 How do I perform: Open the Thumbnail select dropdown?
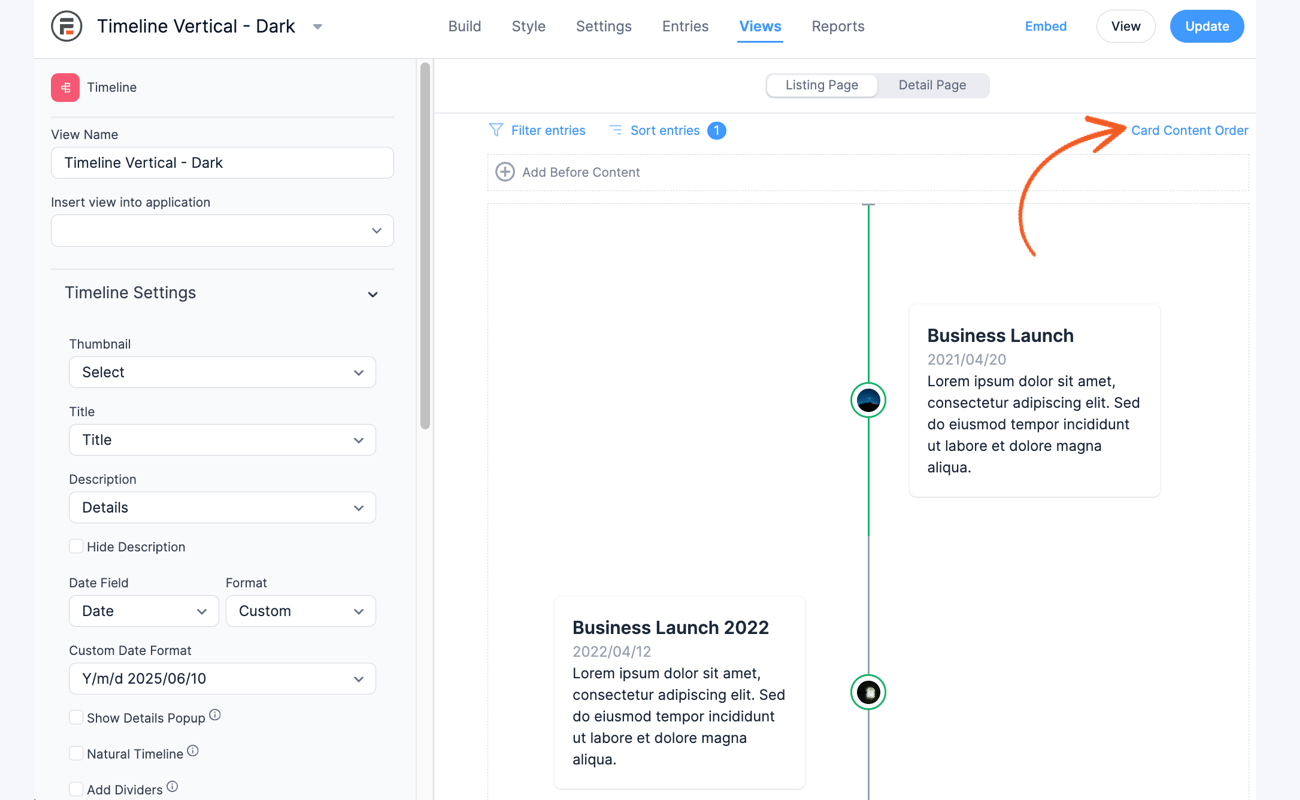point(222,371)
